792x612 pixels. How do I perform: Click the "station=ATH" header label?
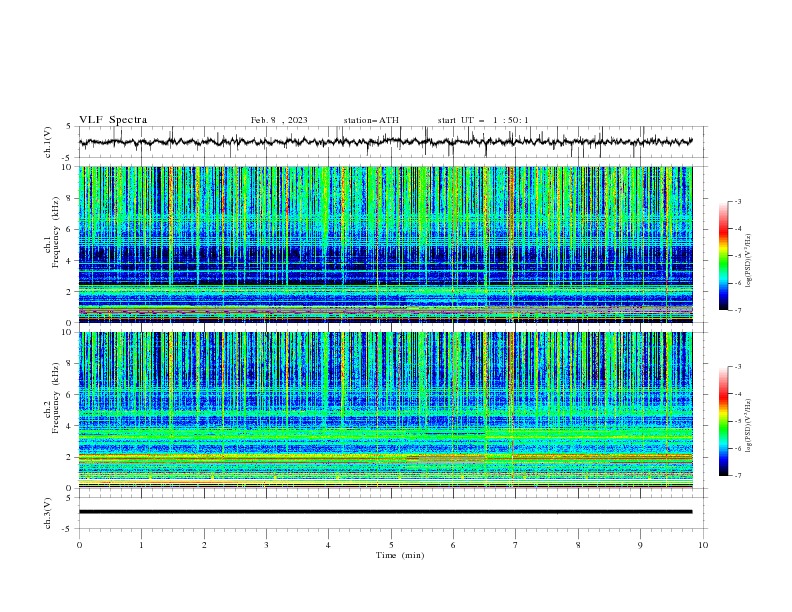coord(371,120)
